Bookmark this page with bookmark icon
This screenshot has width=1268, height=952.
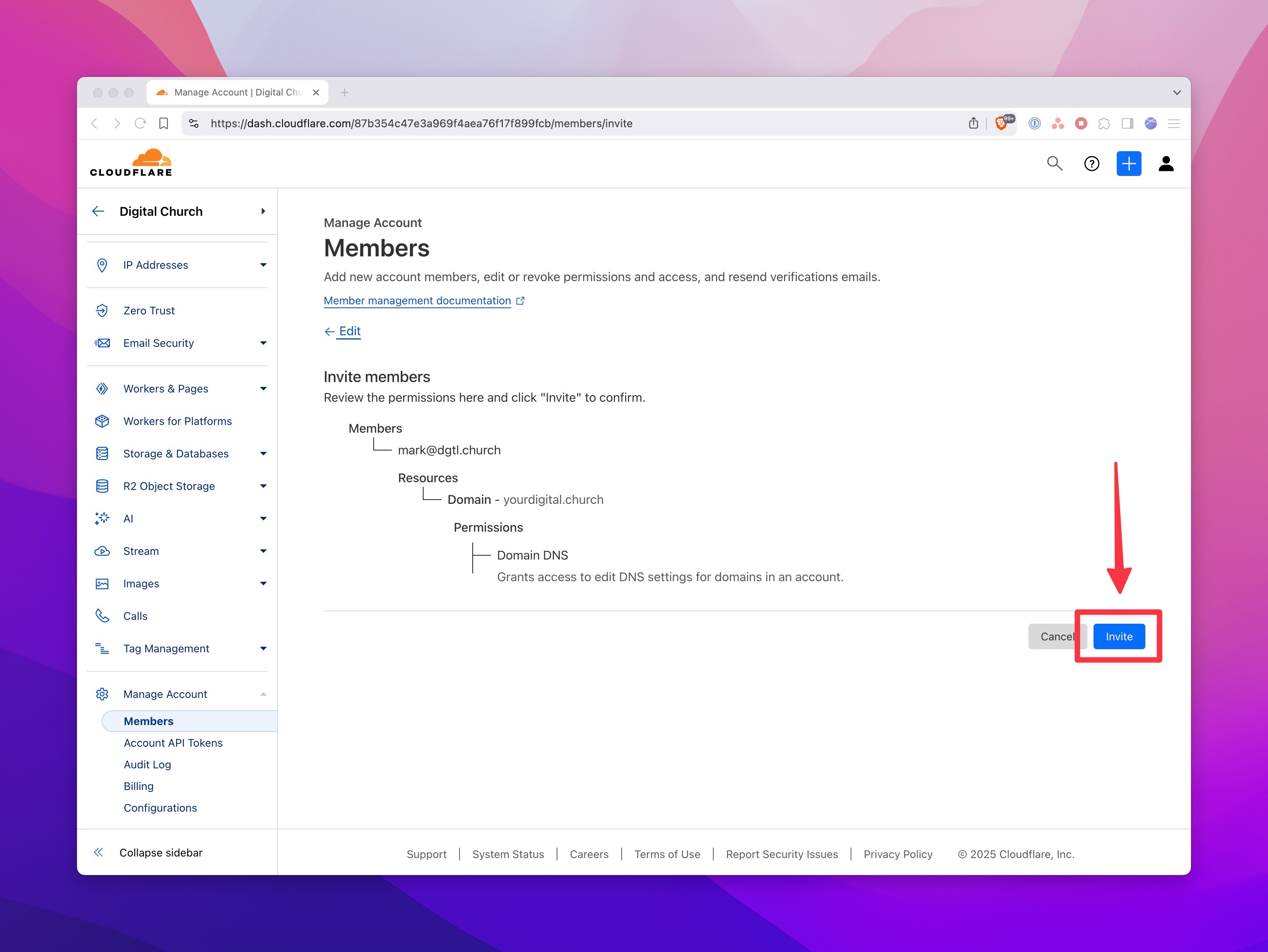[164, 123]
